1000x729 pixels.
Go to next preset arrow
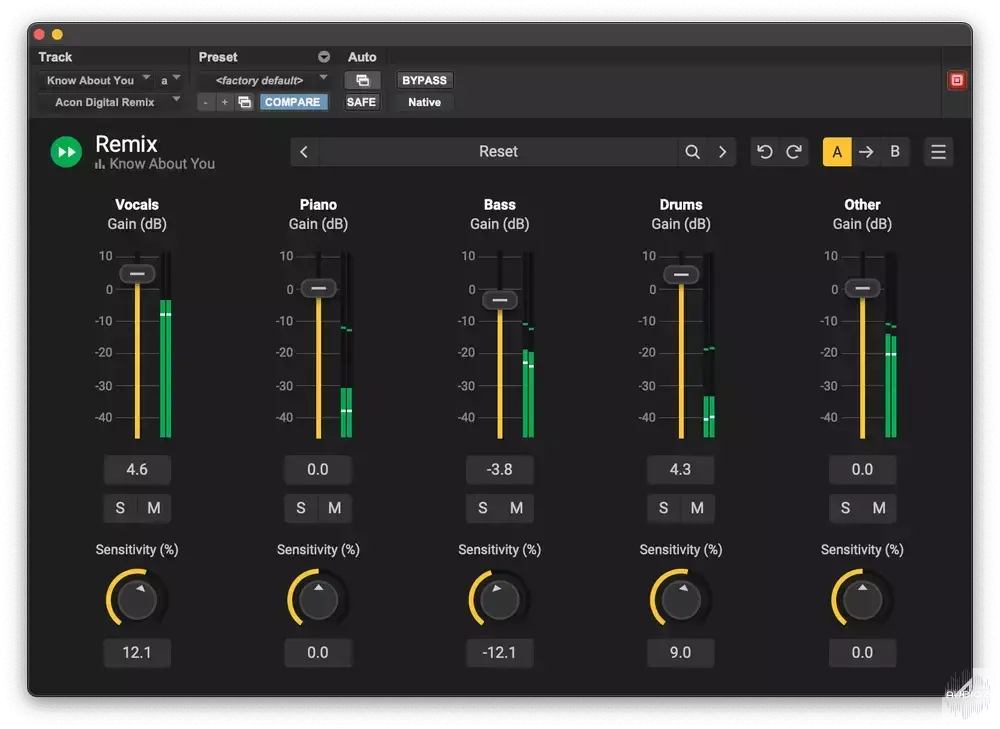722,152
